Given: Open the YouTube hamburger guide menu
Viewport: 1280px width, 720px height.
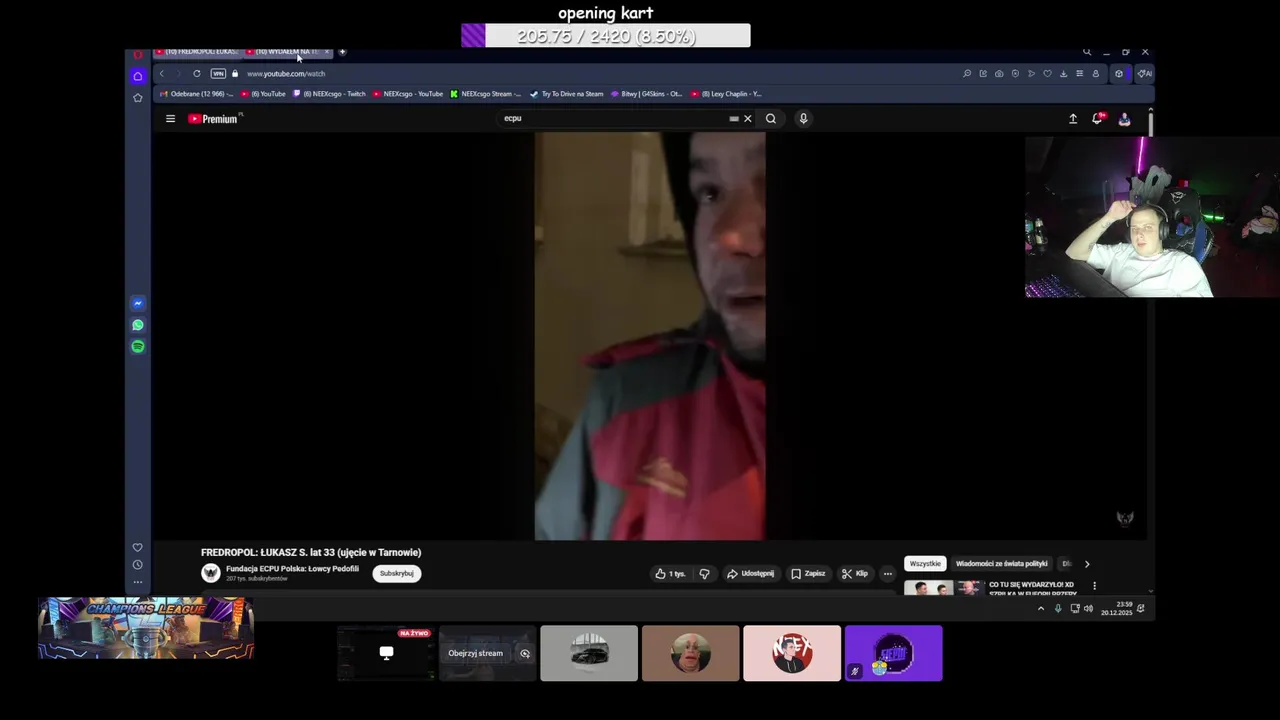Looking at the screenshot, I should tap(170, 118).
